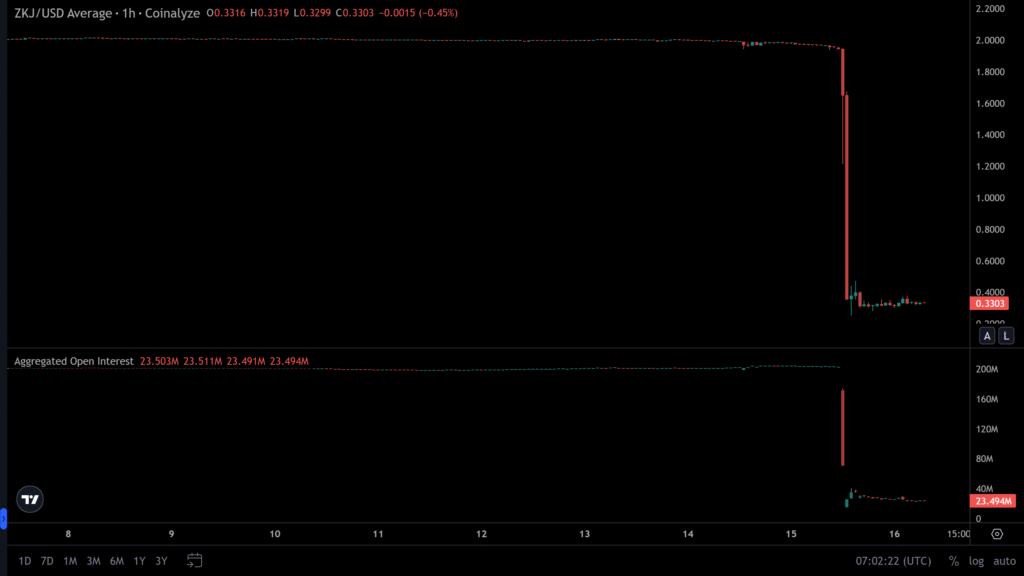
Task: Choose the 1Y date range
Action: point(139,561)
